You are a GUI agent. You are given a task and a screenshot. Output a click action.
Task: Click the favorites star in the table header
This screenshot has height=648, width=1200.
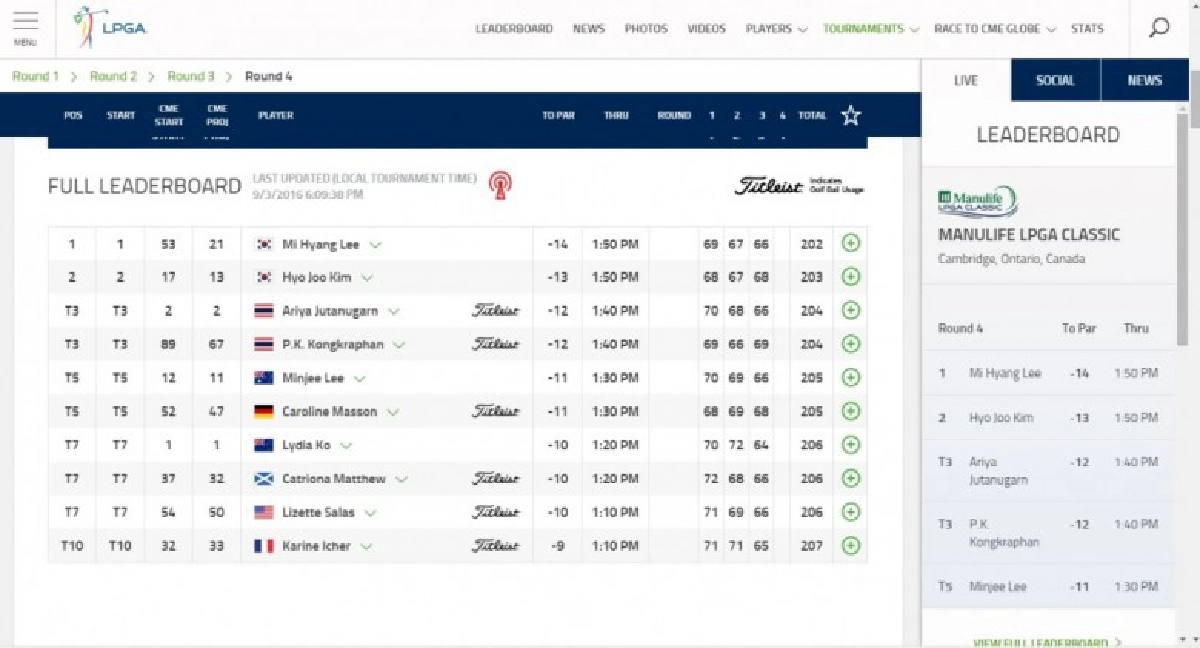[851, 115]
